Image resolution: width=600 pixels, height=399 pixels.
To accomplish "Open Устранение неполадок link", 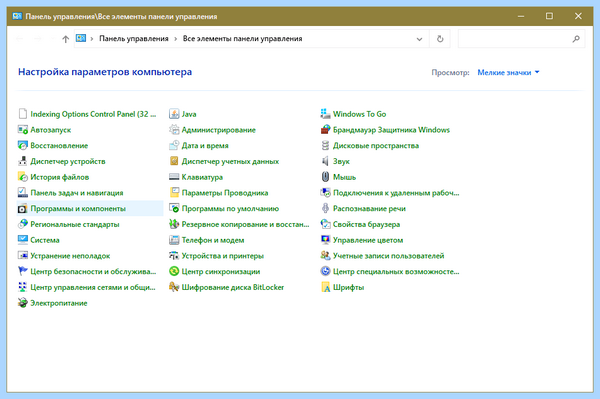I will 70,256.
